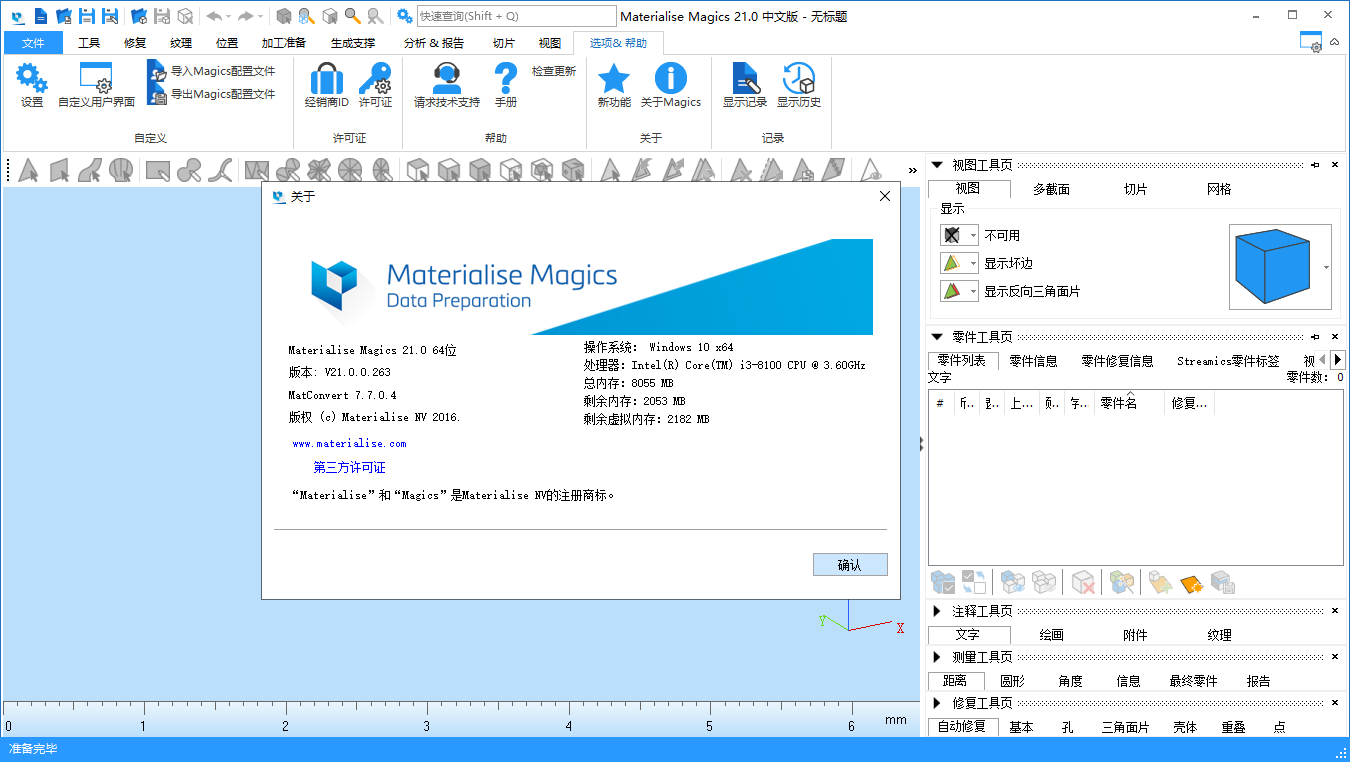Open the 设置 settings gear icon
Image resolution: width=1350 pixels, height=762 pixels.
(32, 78)
